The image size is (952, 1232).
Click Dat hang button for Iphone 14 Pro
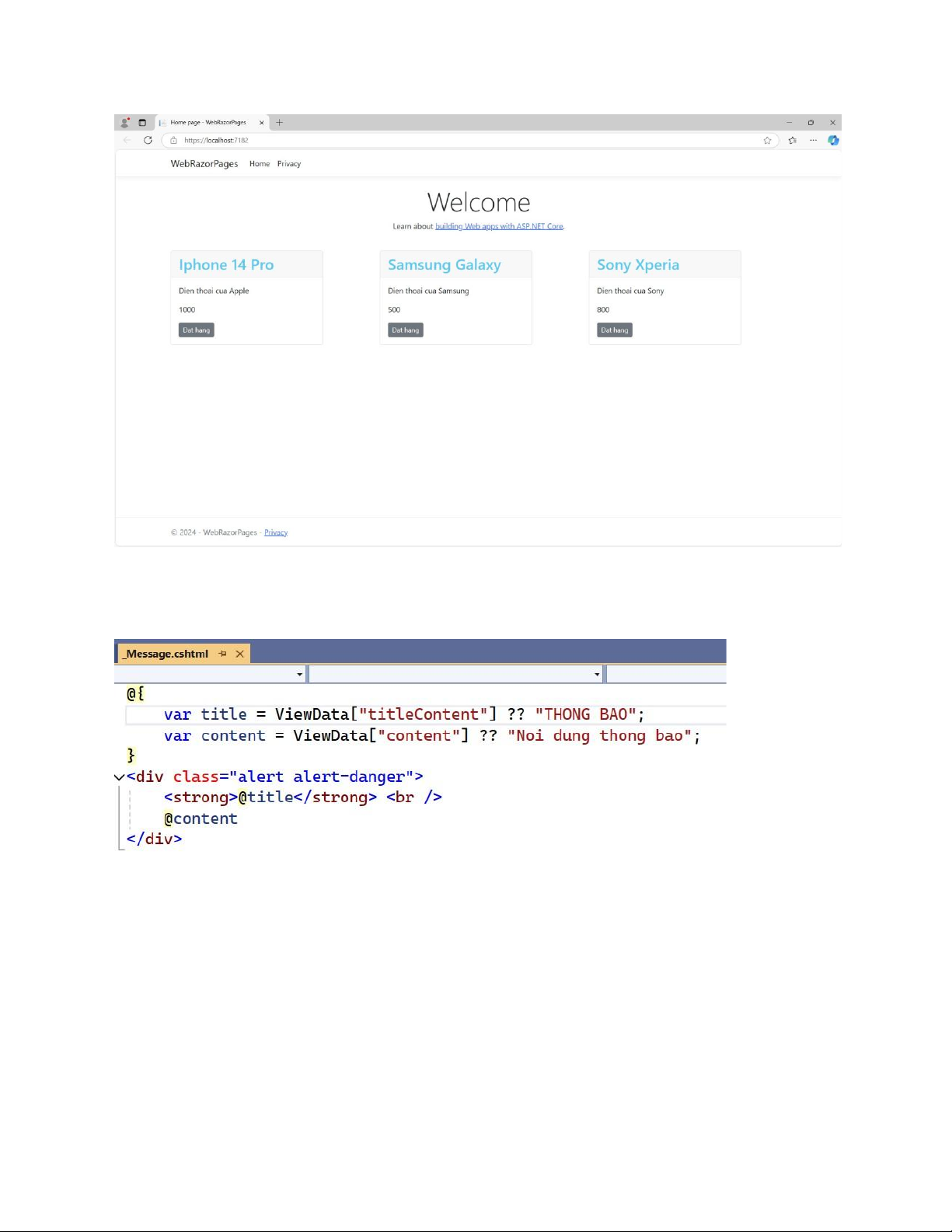click(x=196, y=330)
